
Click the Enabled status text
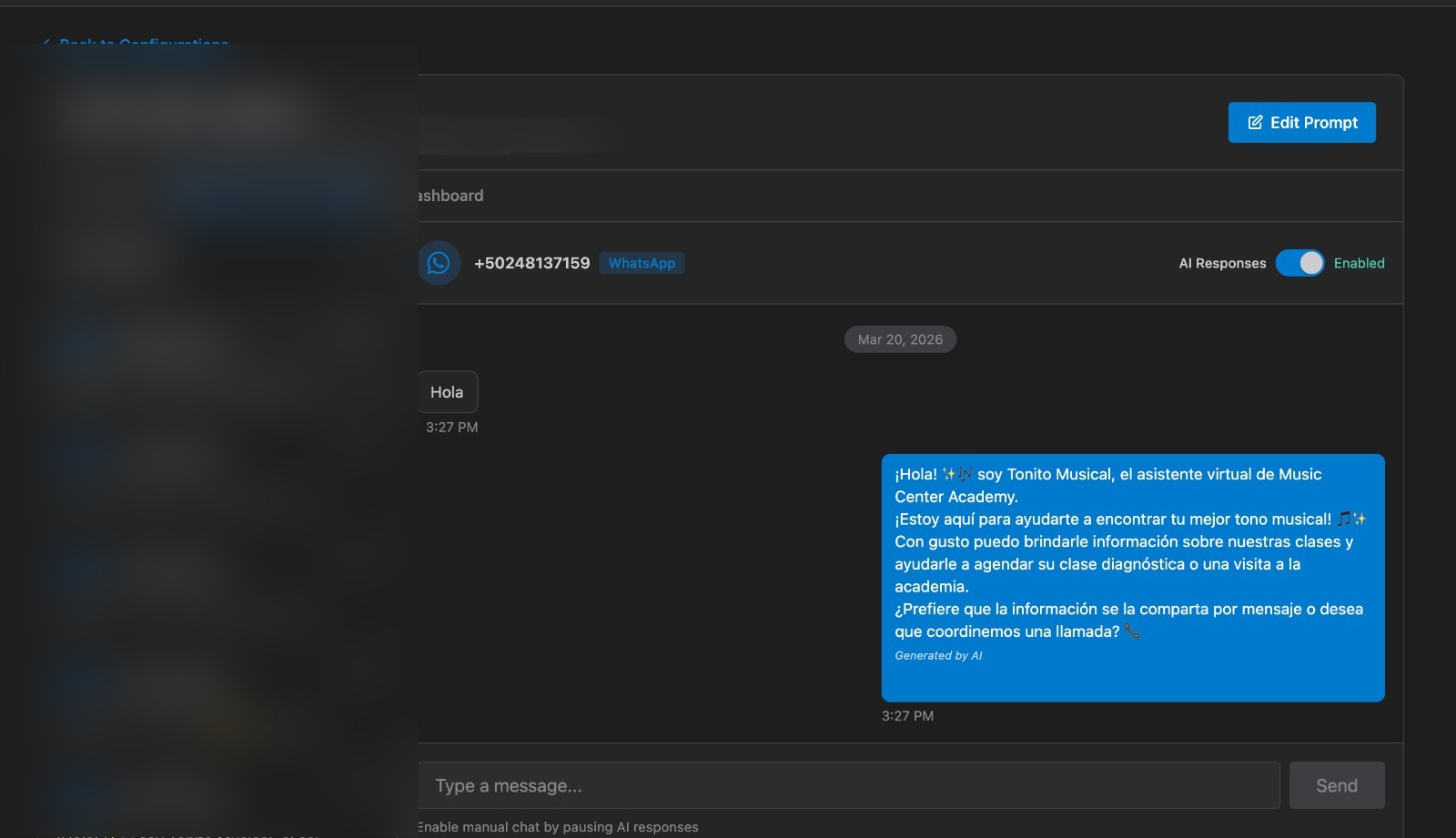click(1359, 263)
